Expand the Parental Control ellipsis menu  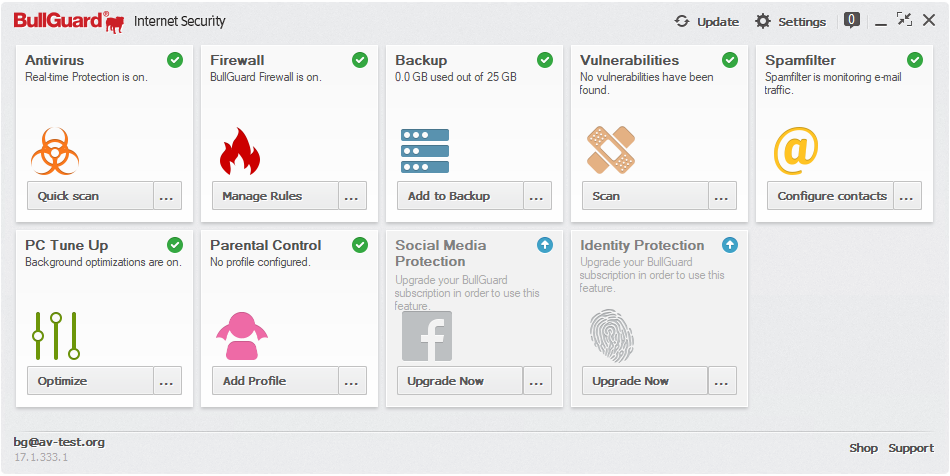pyautogui.click(x=352, y=381)
